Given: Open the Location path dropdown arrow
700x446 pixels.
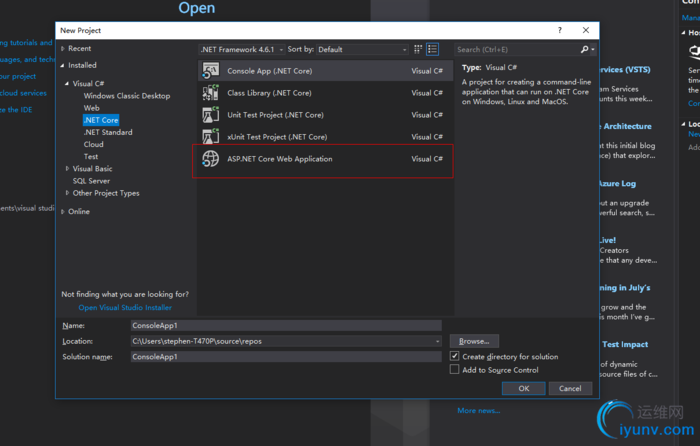Looking at the screenshot, I should [x=437, y=341].
